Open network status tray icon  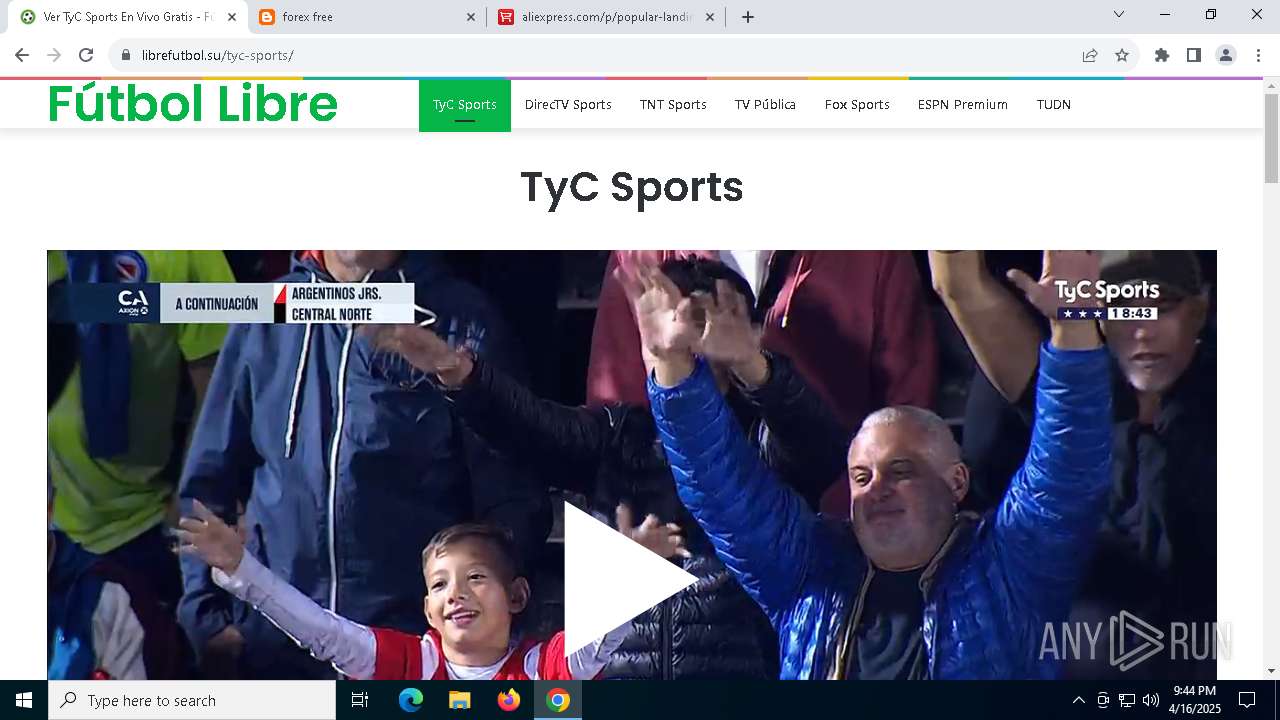click(1127, 700)
